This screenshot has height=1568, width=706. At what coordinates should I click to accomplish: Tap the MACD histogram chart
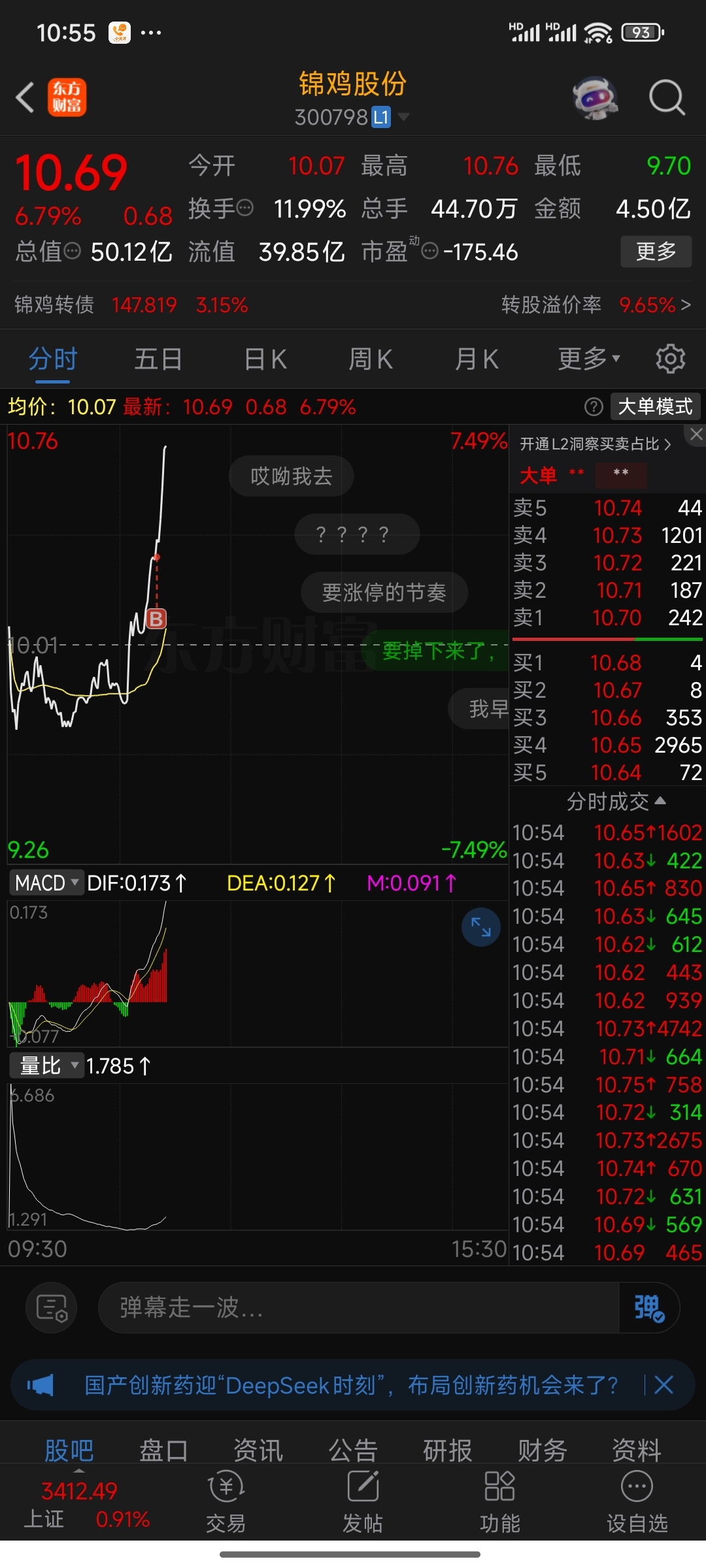(x=258, y=973)
